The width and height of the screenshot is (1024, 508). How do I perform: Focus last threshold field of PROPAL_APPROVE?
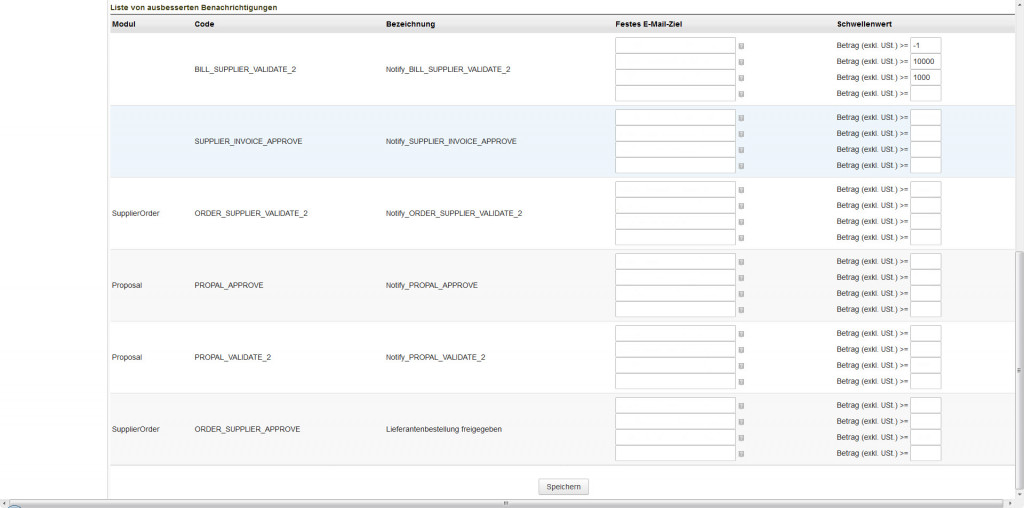pyautogui.click(x=925, y=310)
